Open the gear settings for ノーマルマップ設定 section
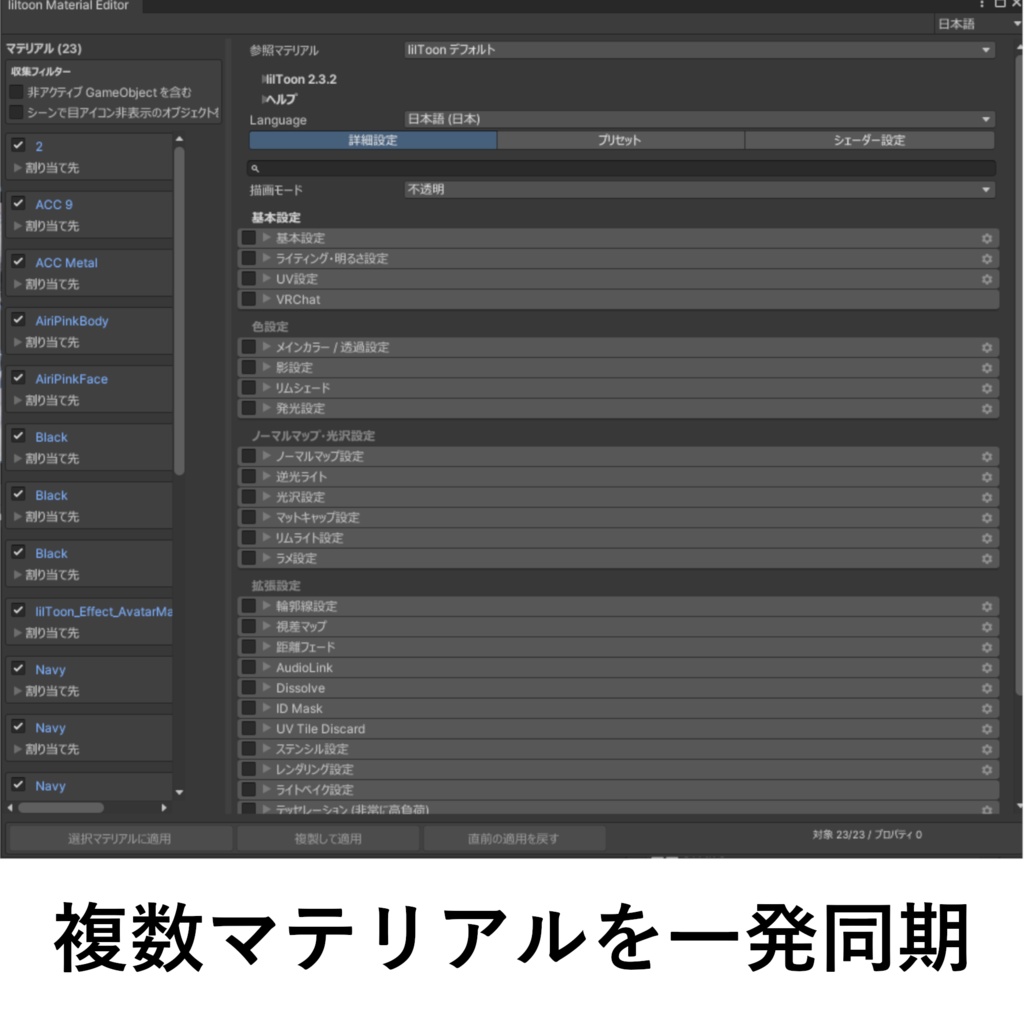 [x=986, y=456]
